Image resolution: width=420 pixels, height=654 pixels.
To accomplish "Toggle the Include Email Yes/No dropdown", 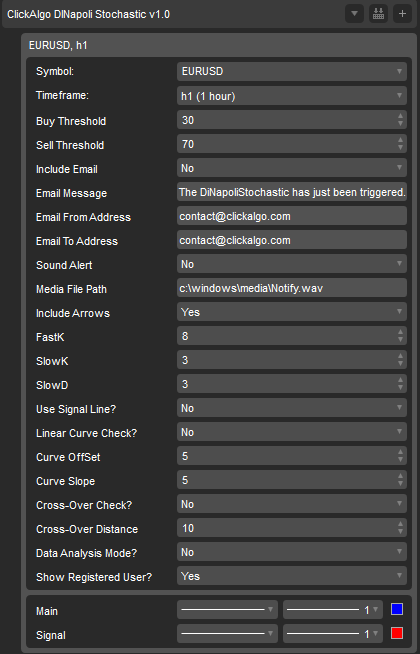I will pos(292,168).
